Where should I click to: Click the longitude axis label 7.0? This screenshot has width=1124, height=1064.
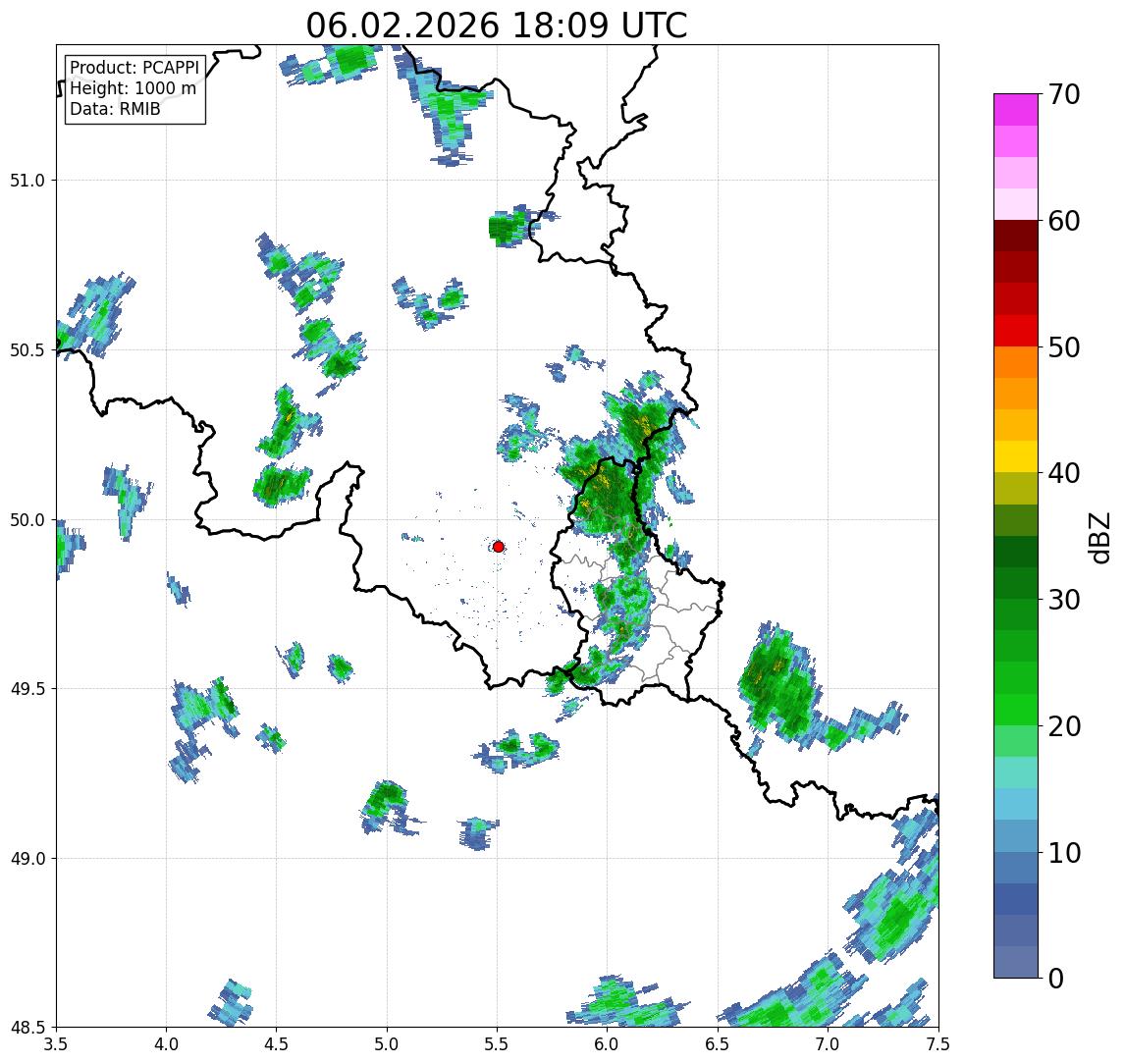(828, 1044)
